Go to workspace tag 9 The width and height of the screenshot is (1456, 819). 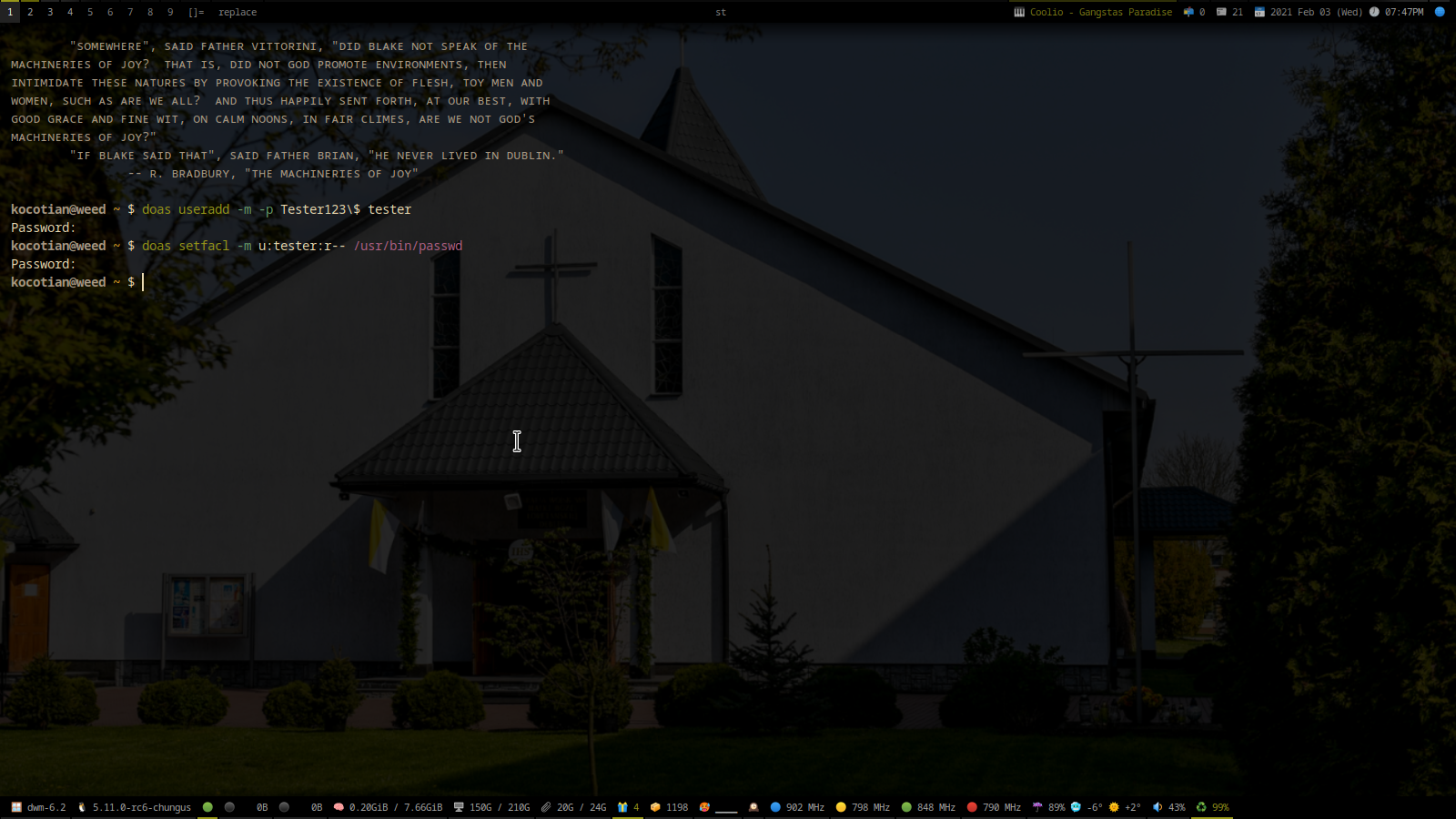click(x=170, y=12)
